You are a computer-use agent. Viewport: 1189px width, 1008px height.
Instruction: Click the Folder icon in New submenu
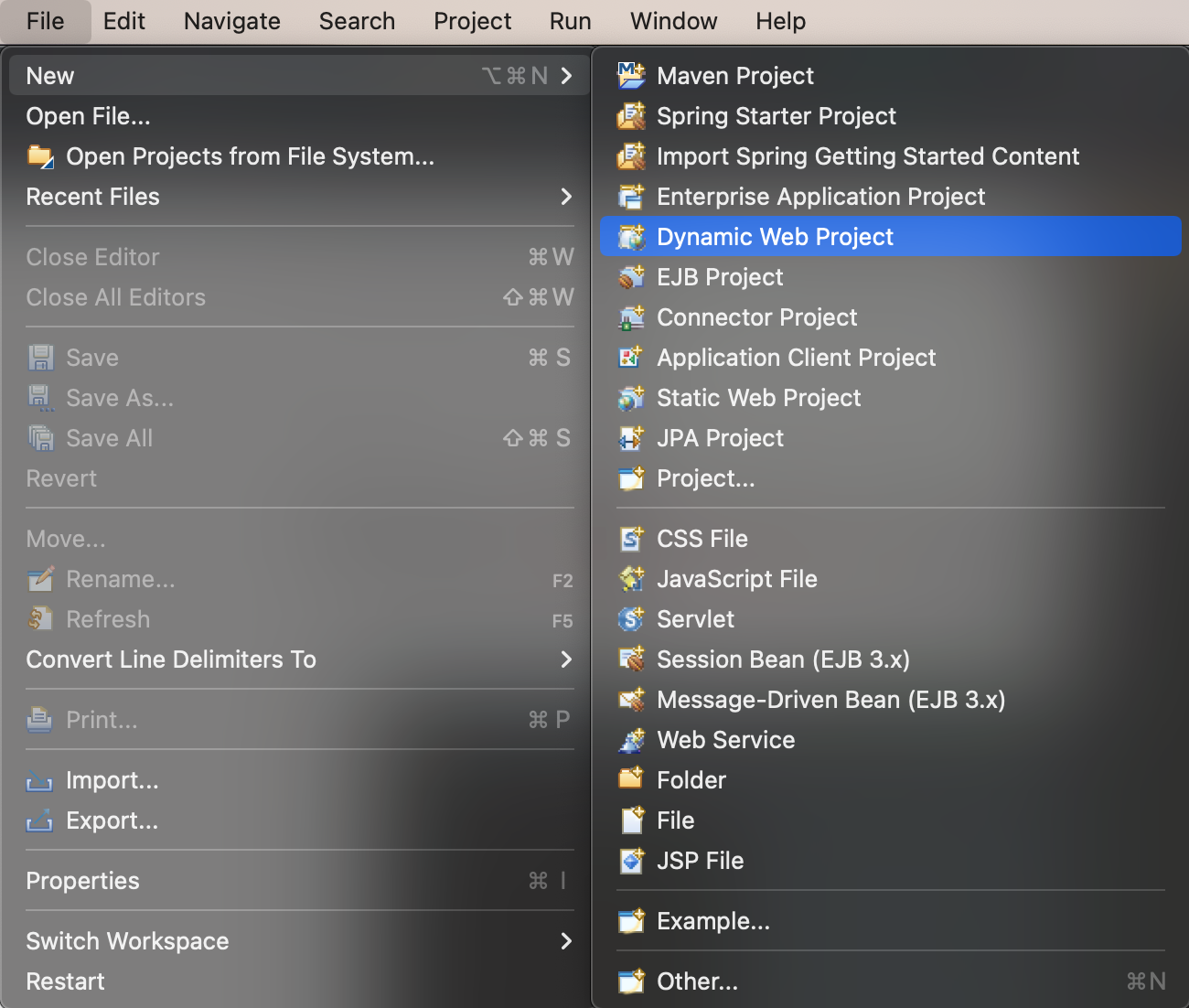tap(631, 779)
